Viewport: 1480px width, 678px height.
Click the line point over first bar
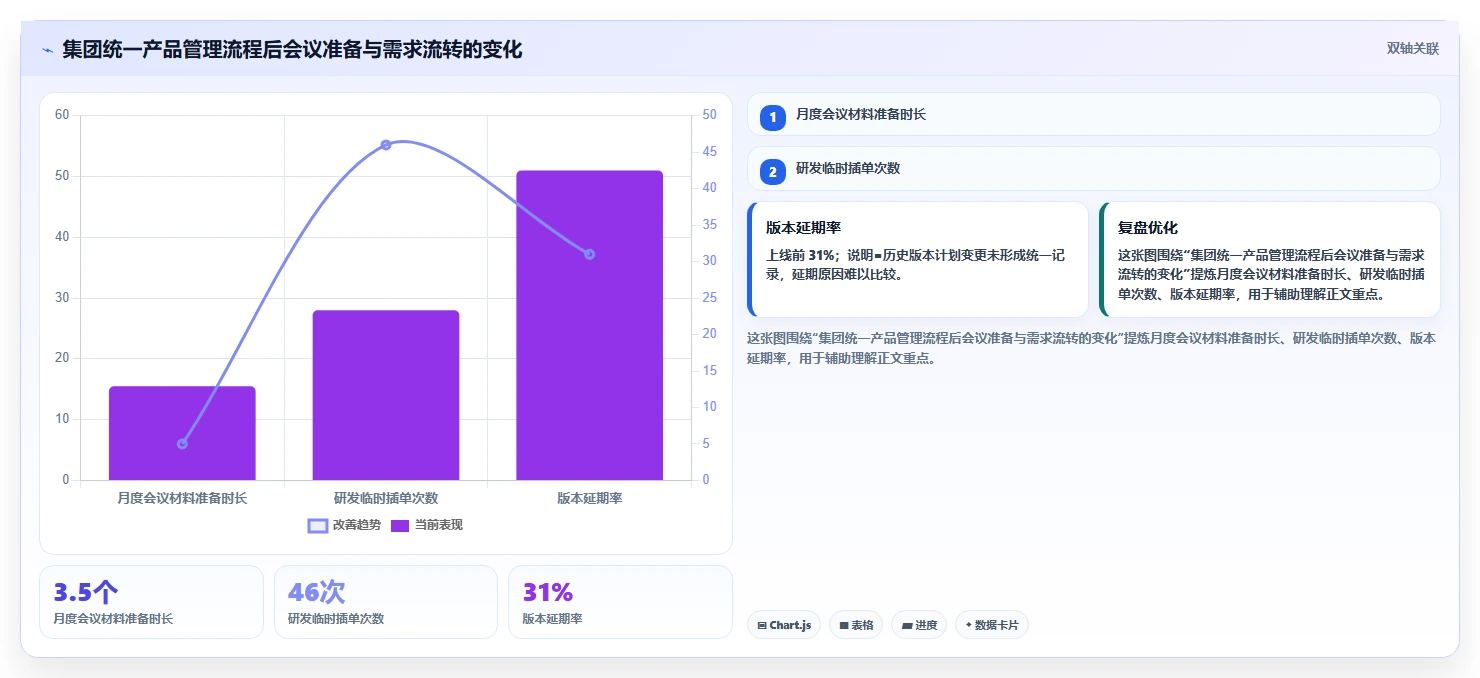[182, 444]
